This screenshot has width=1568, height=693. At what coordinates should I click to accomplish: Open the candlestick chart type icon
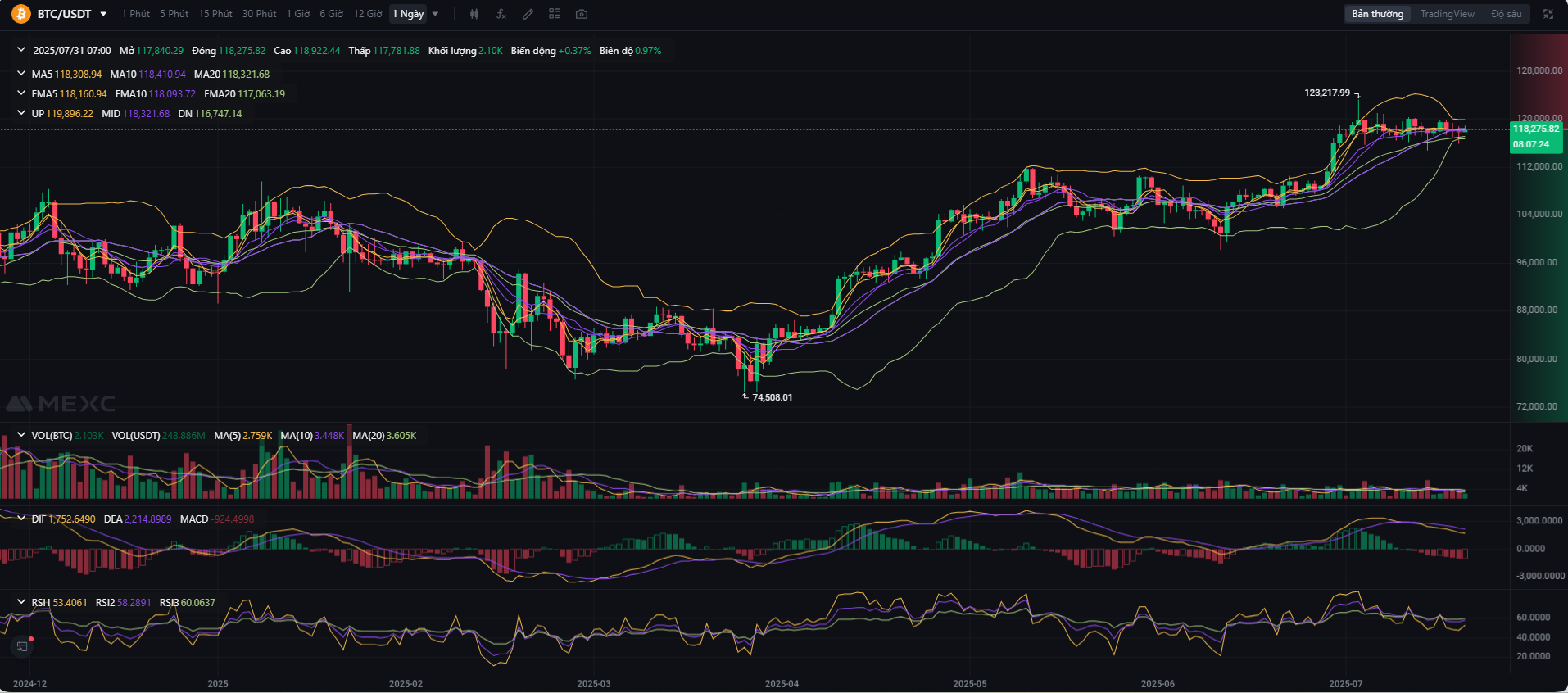(x=474, y=14)
